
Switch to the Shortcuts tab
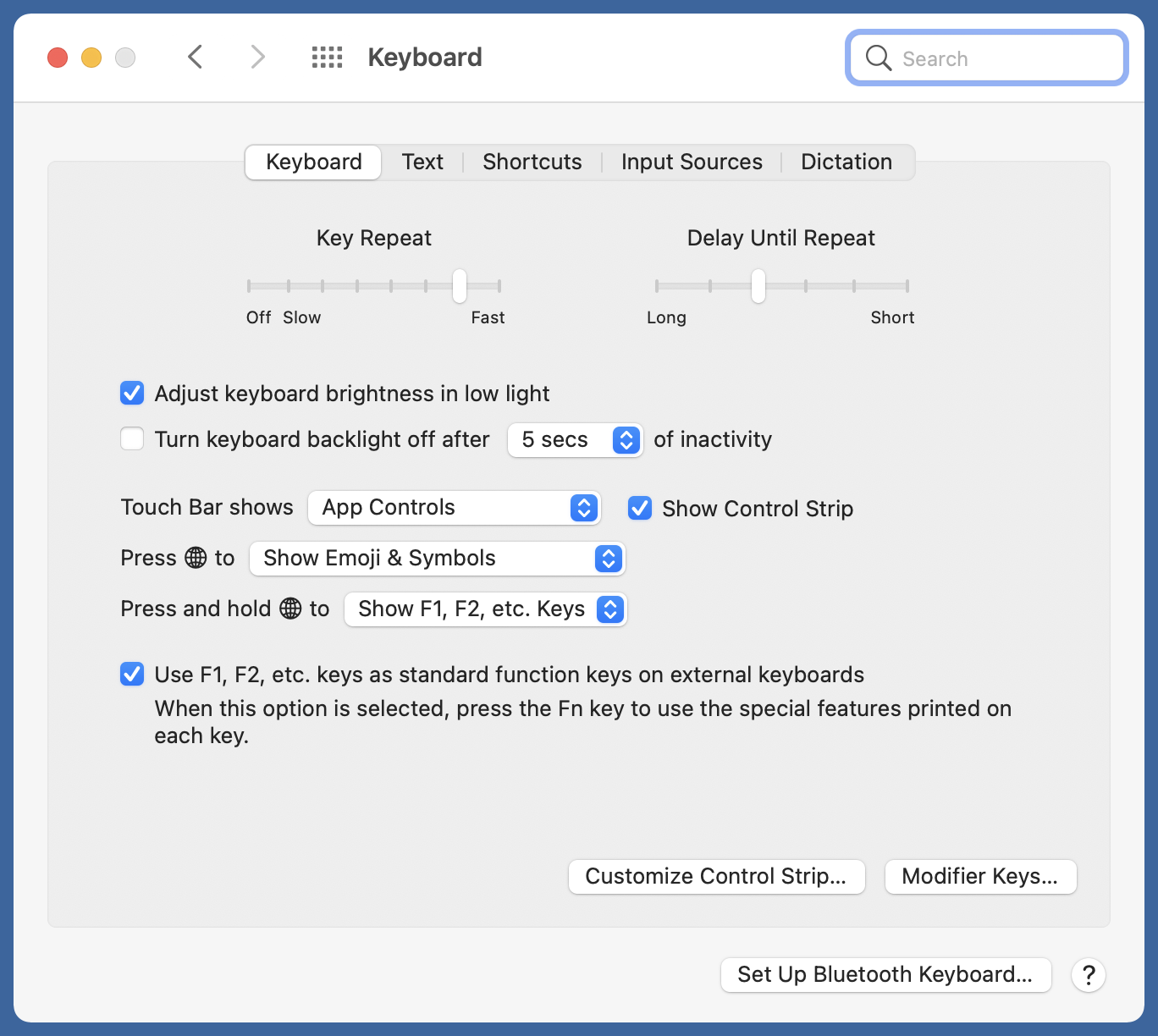(x=532, y=162)
